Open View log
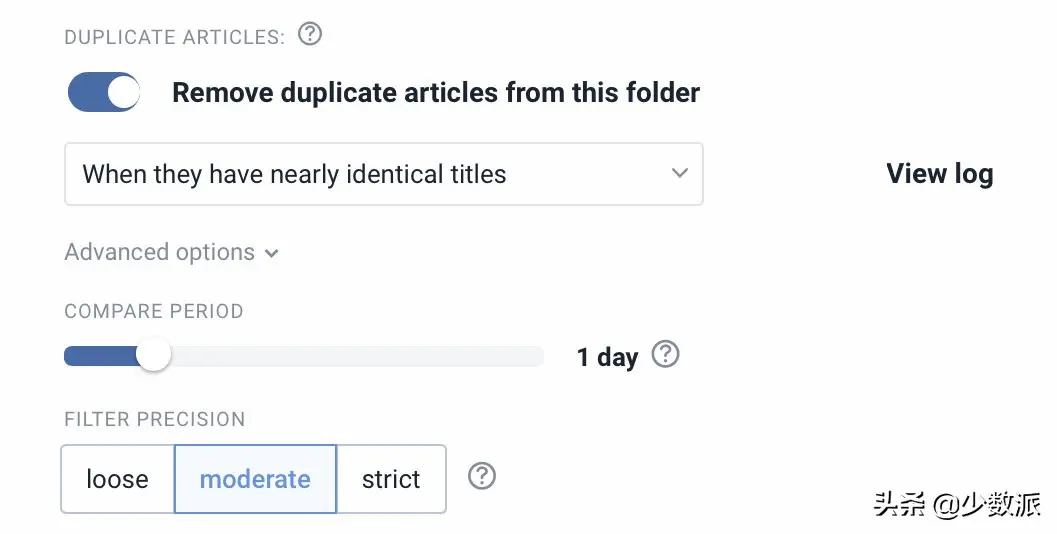Screen dimensions: 1057x534 pyautogui.click(x=939, y=174)
